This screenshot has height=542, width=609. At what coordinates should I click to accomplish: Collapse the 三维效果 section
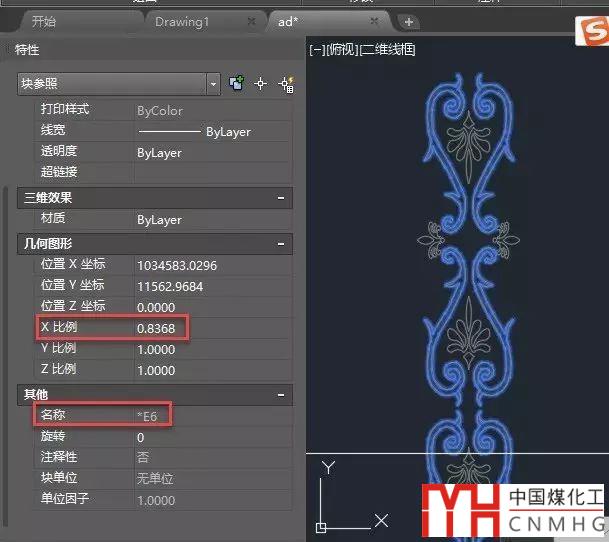pyautogui.click(x=283, y=198)
